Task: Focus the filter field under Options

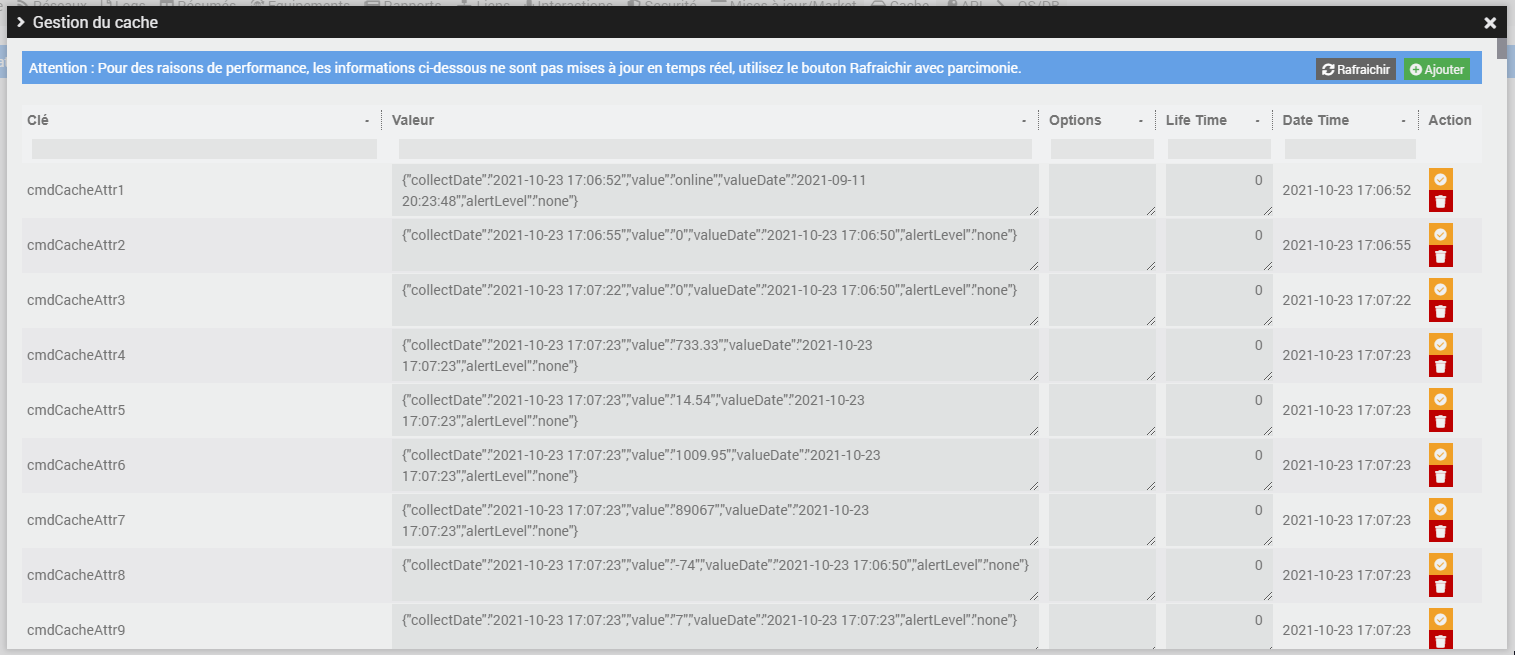Action: tap(1102, 149)
